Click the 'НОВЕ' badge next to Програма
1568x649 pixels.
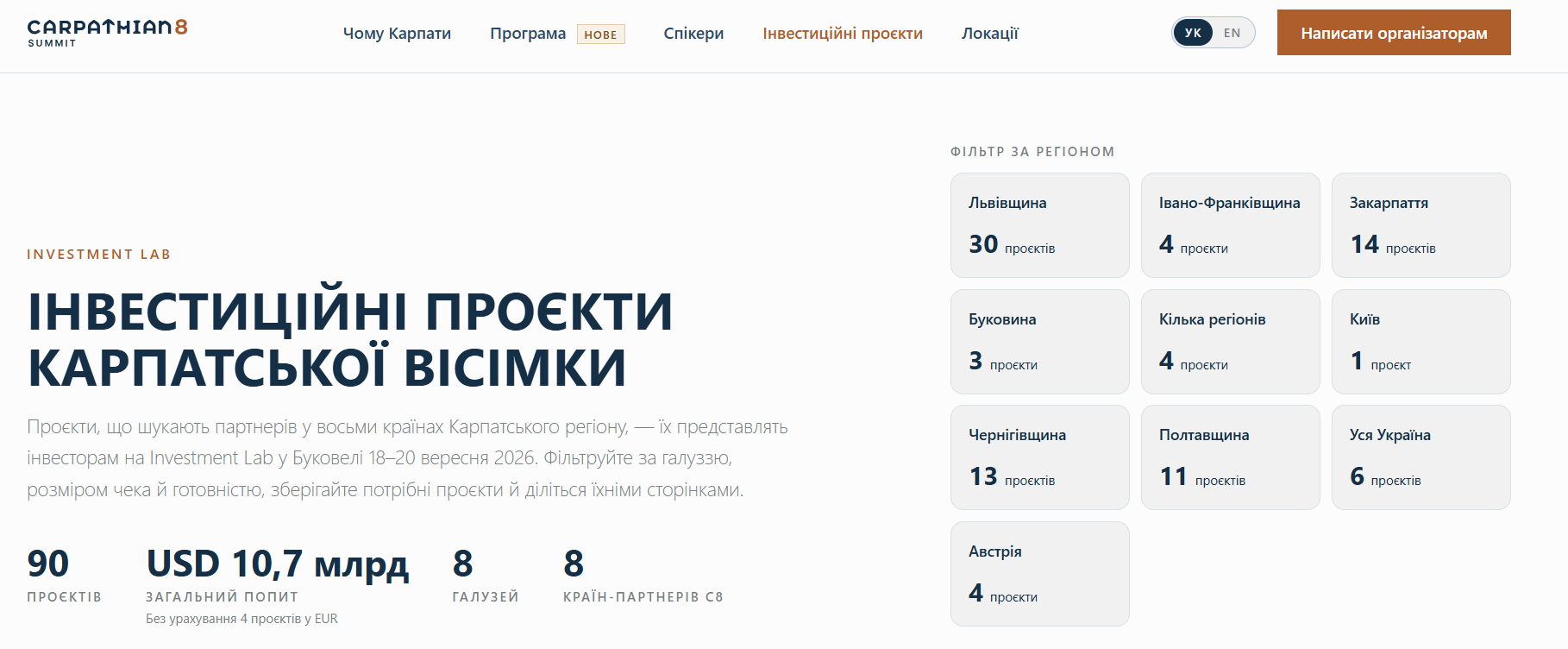(600, 35)
